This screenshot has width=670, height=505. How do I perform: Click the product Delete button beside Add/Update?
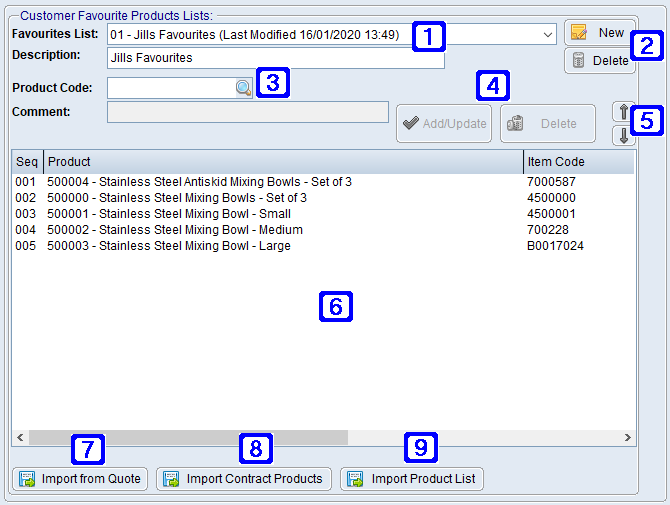(547, 124)
